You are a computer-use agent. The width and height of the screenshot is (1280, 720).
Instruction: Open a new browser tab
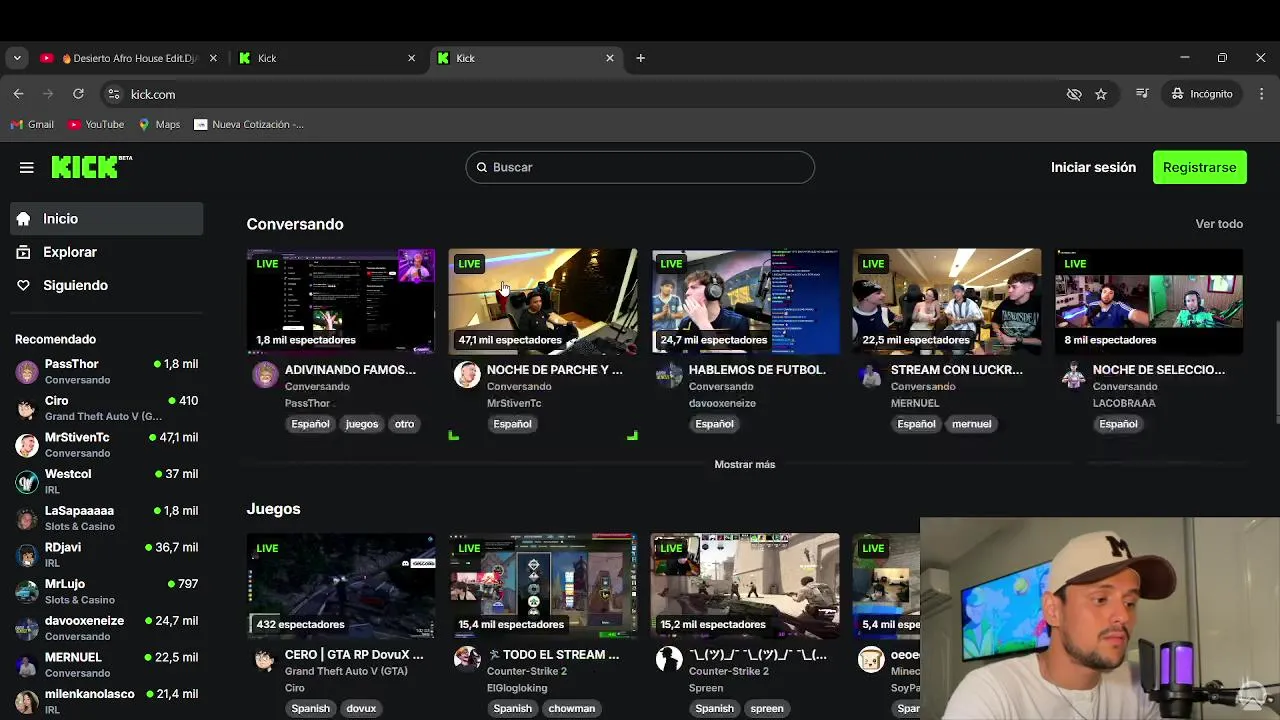point(640,58)
